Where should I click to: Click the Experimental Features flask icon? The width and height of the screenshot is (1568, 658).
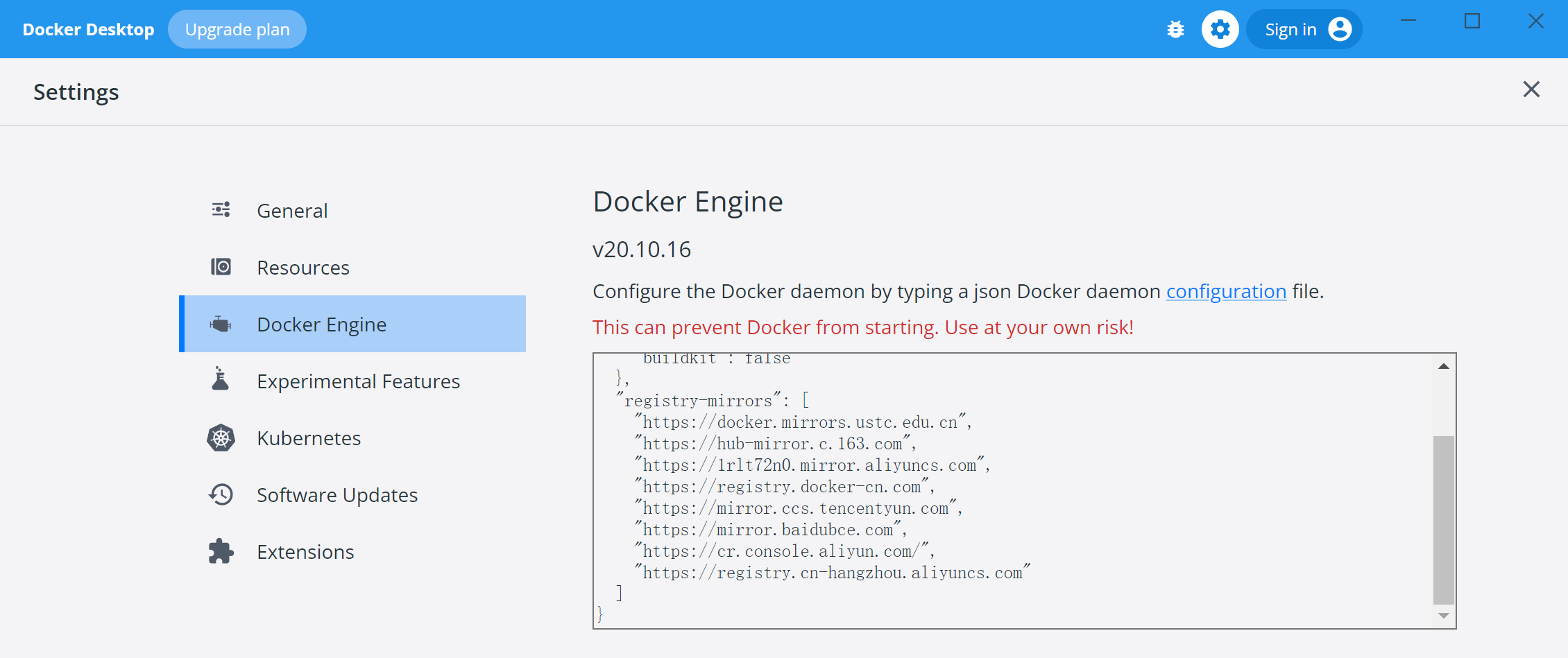221,379
